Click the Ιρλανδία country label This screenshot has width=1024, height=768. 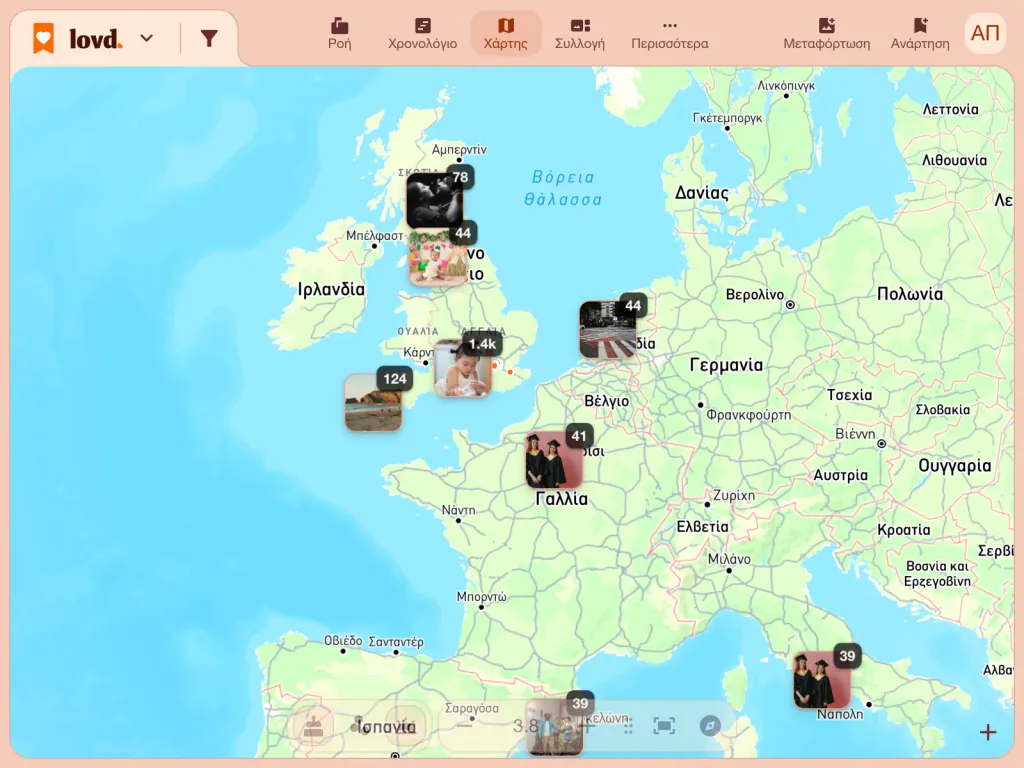(x=331, y=289)
